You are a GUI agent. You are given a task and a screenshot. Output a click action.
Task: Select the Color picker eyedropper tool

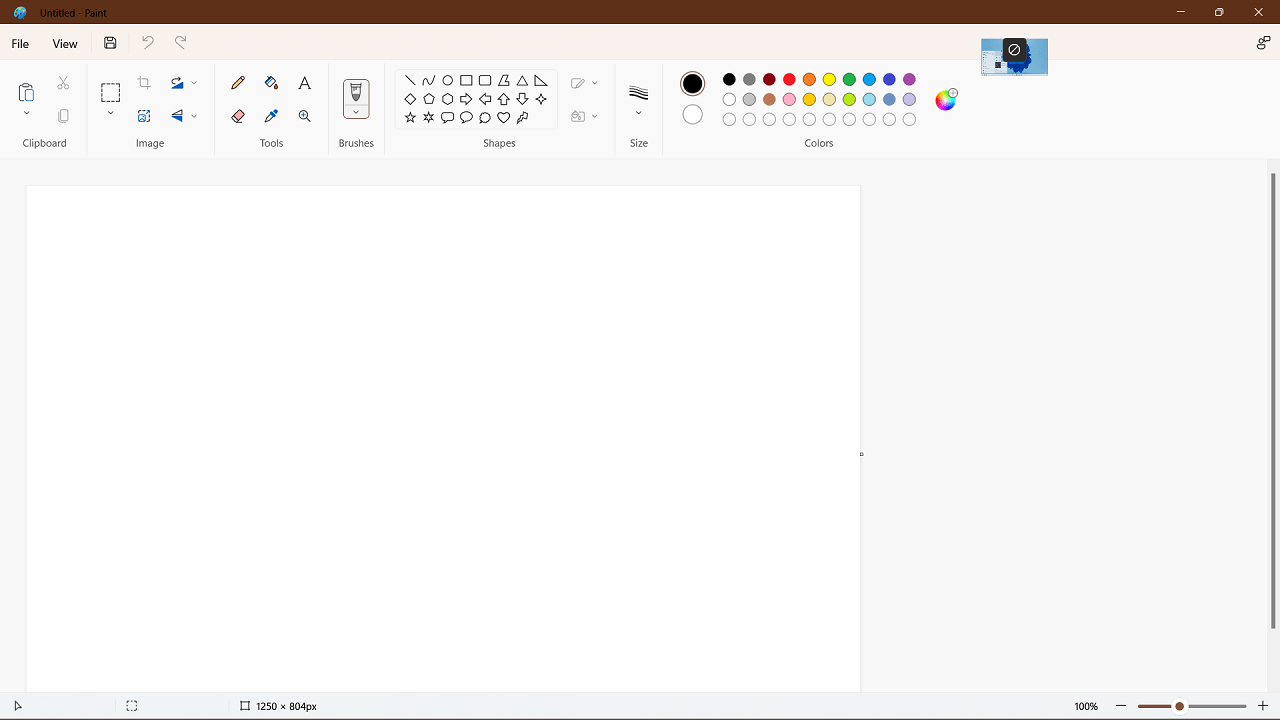pyautogui.click(x=271, y=116)
